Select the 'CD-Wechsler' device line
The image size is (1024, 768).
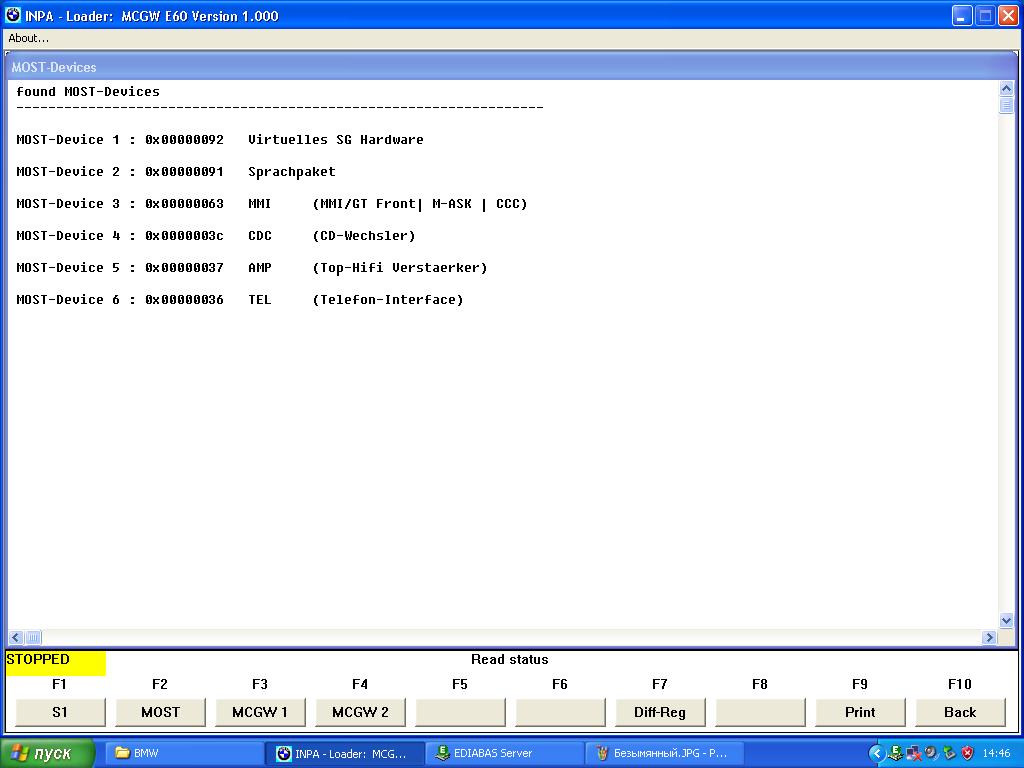(x=216, y=236)
